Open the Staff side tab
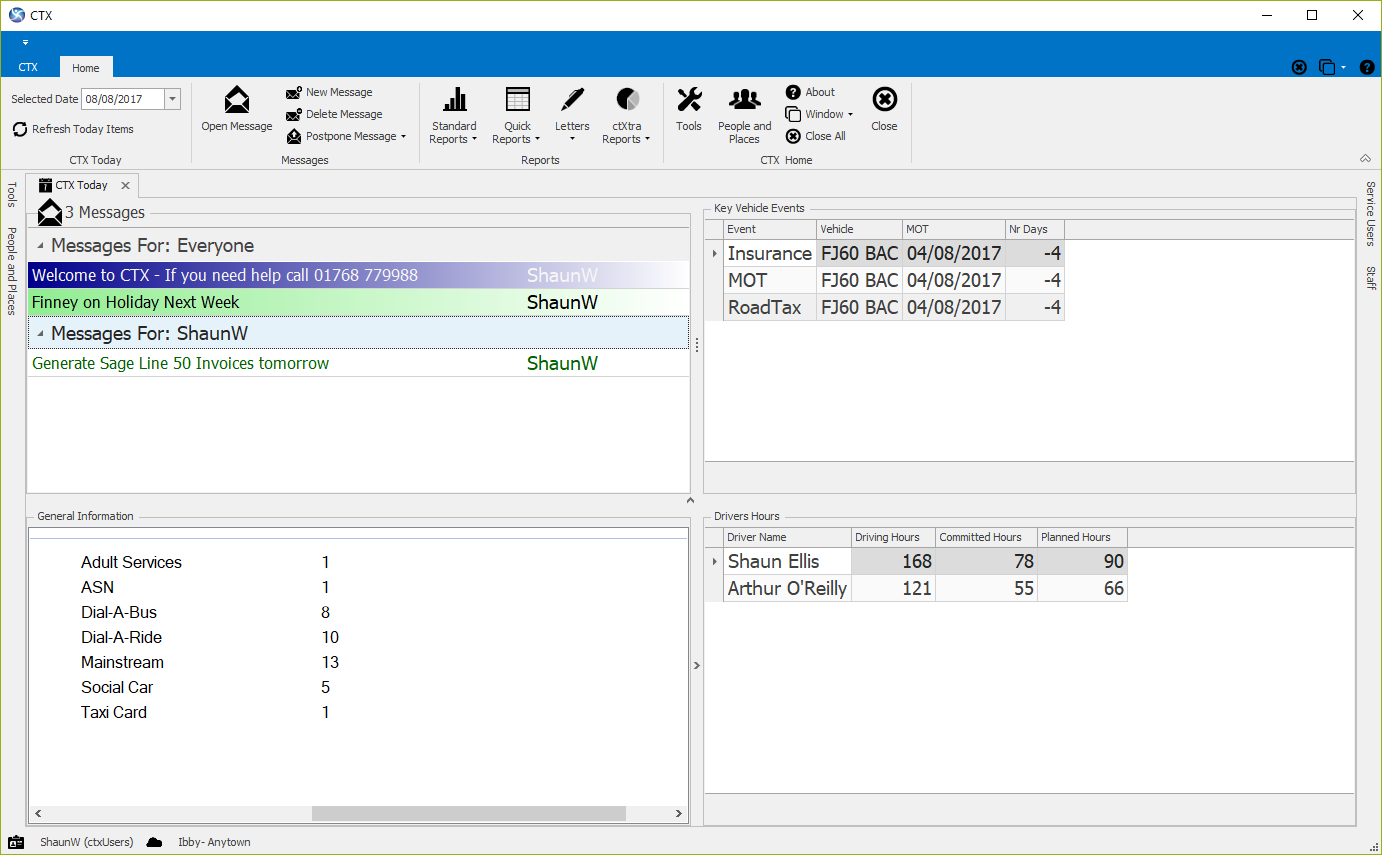This screenshot has width=1382, height=855. 1370,278
